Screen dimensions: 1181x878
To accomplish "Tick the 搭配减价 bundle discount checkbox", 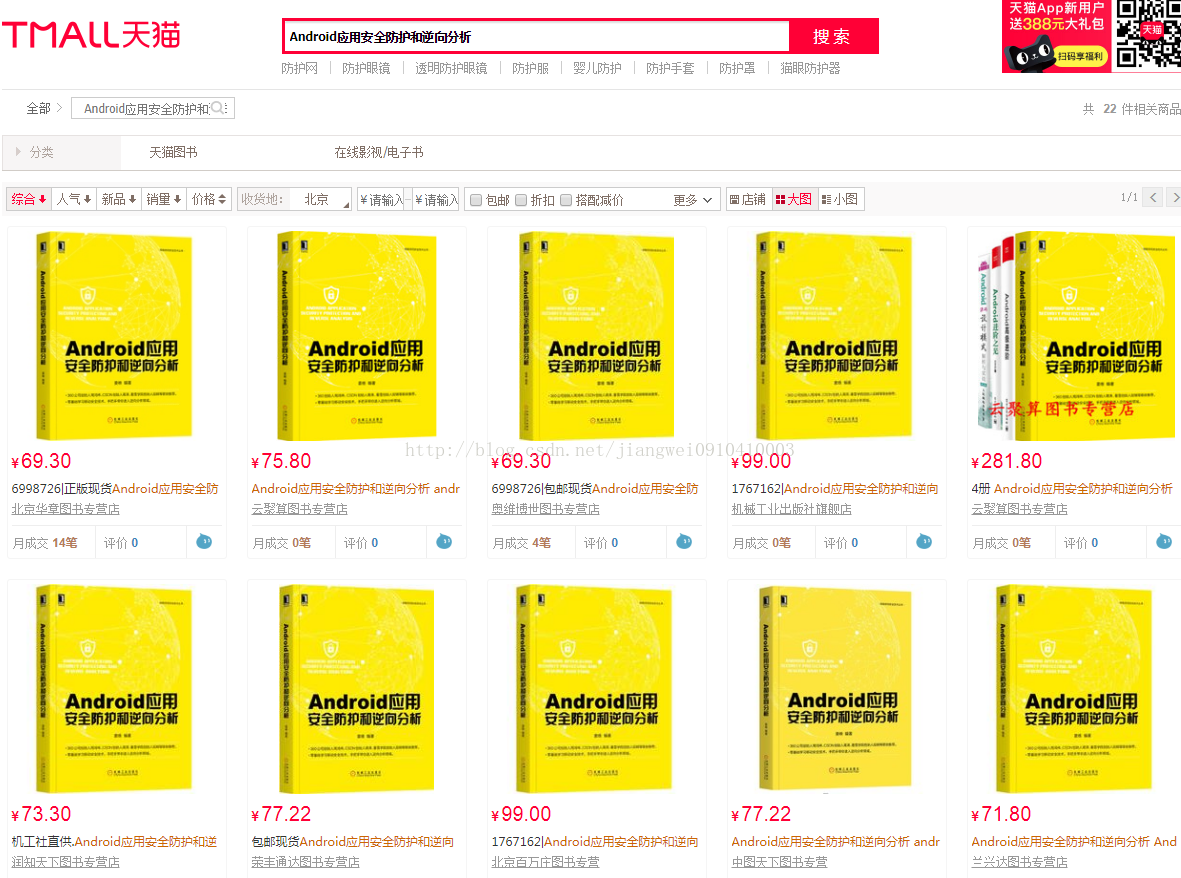I will [566, 200].
